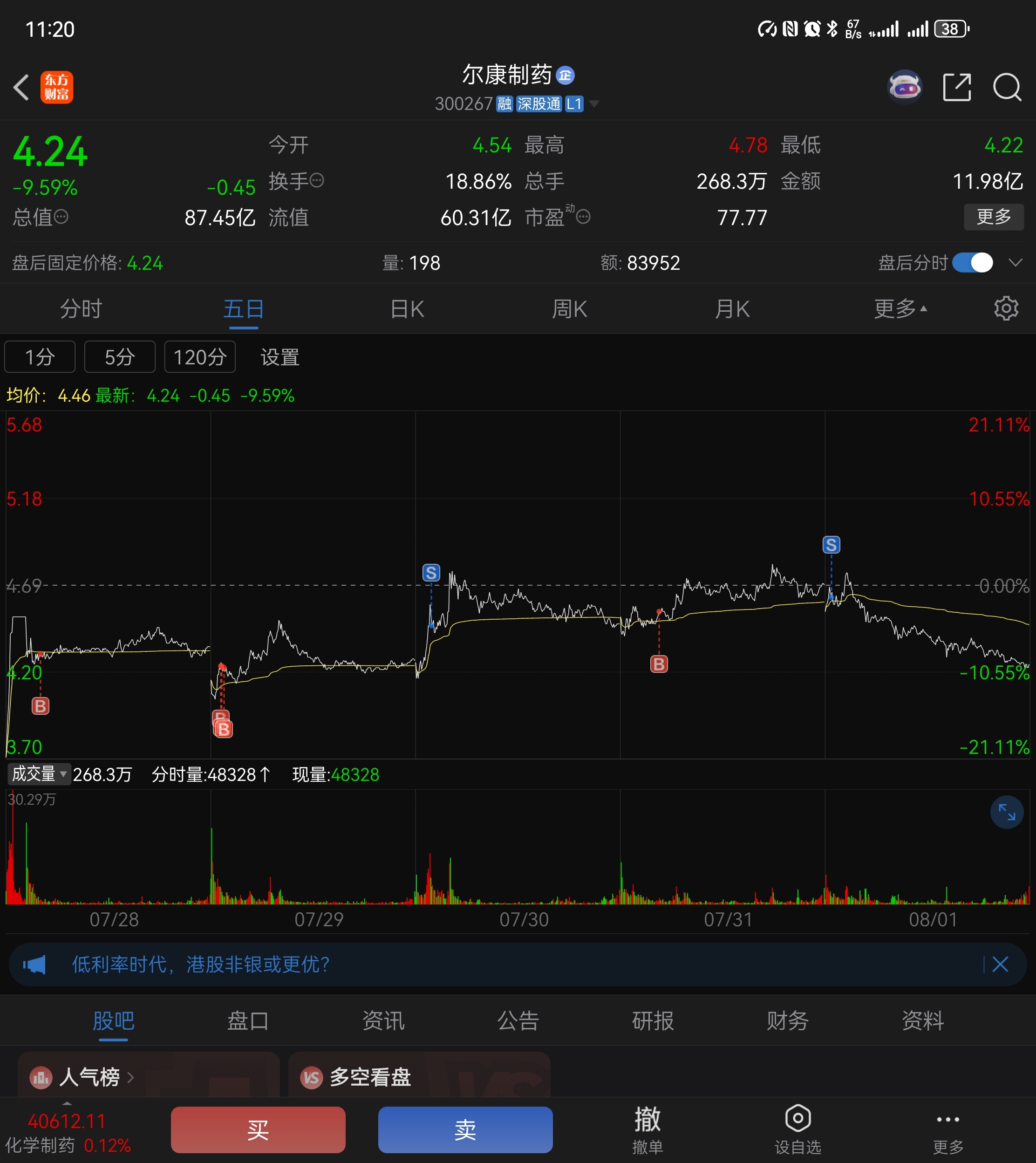Expand chart to fullscreen icon

tap(1006, 812)
